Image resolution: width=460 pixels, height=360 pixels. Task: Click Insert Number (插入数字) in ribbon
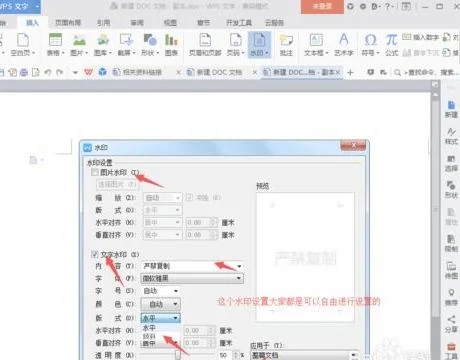click(x=421, y=37)
